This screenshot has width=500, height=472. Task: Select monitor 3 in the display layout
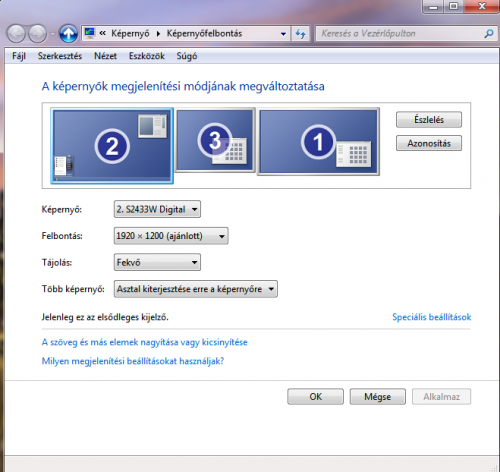(x=215, y=140)
